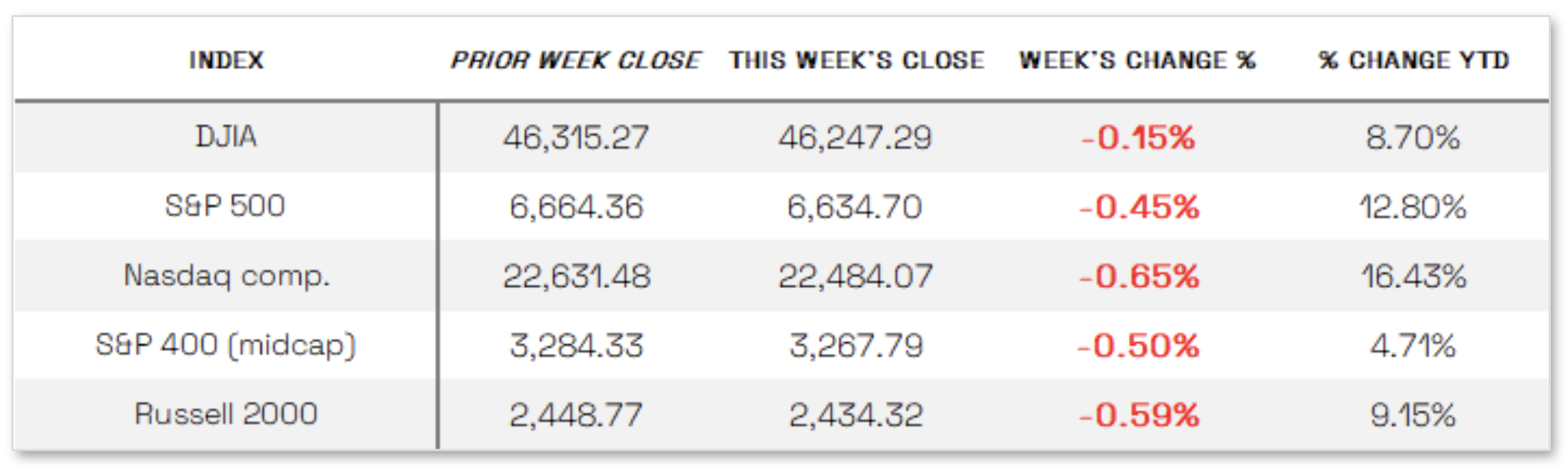1568x475 pixels.
Task: Click the INDEX column header
Action: tap(226, 60)
